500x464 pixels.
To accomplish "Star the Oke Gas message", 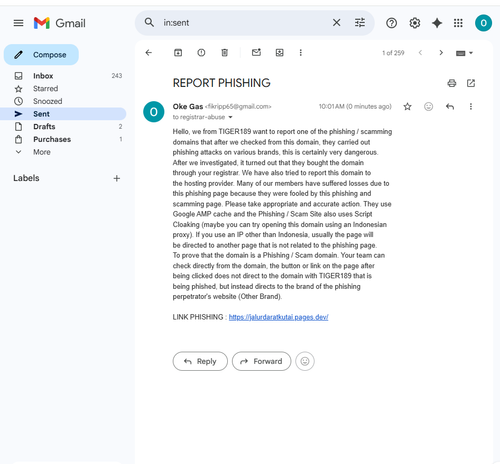I will click(x=407, y=107).
